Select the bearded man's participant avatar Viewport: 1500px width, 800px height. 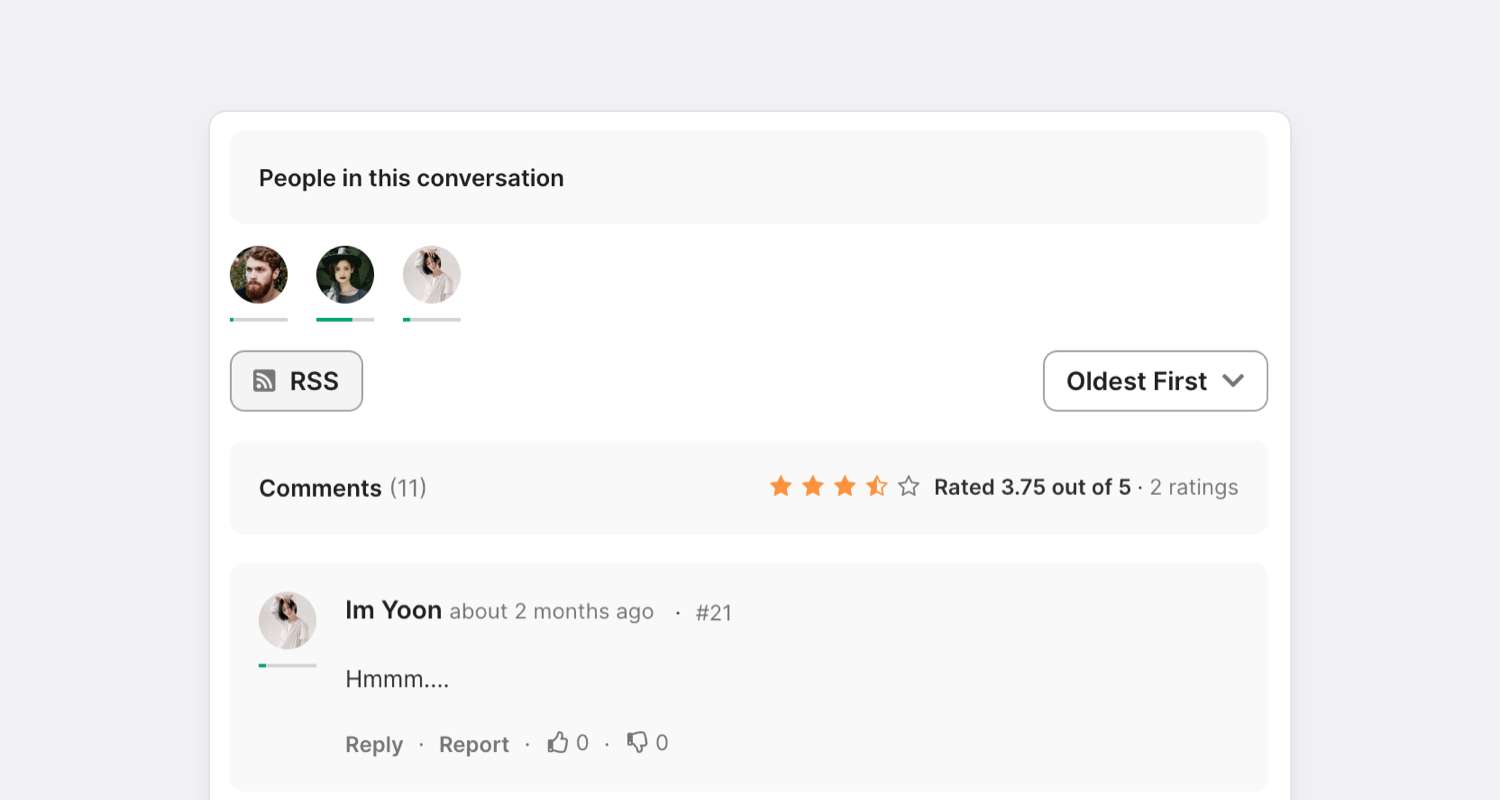pyautogui.click(x=259, y=275)
